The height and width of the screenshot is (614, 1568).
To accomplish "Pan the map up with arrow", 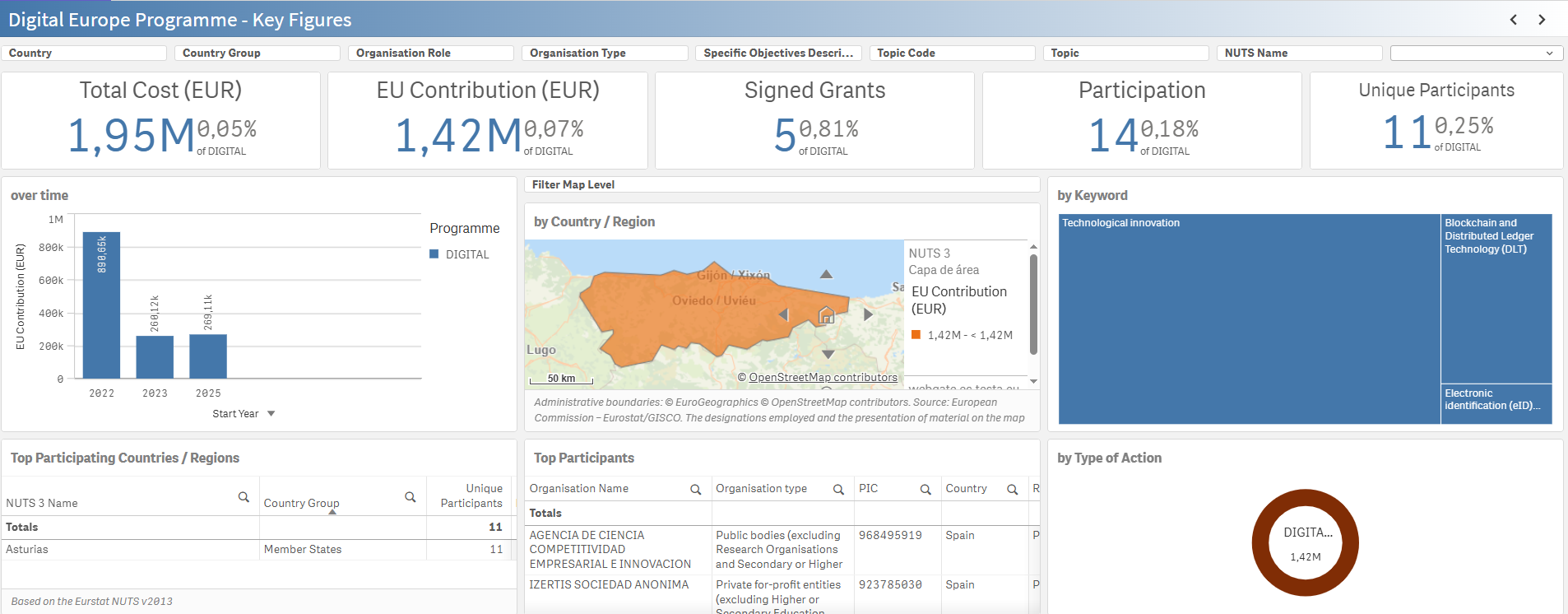I will pos(826,274).
